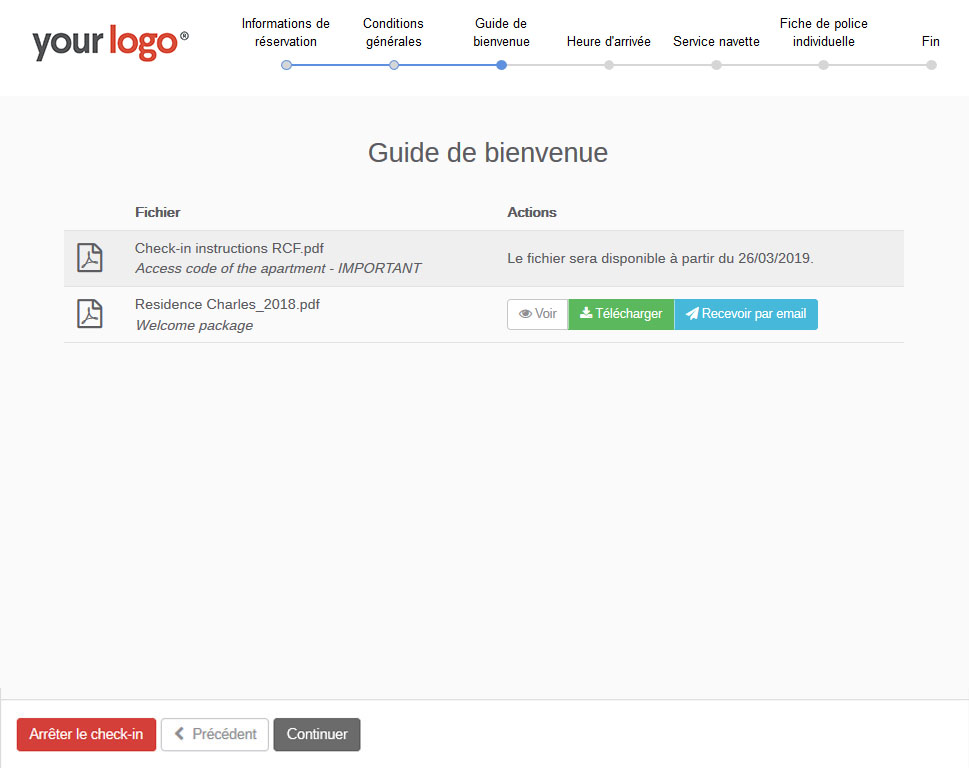This screenshot has width=969, height=768.
Task: Jump to the Heure d'arrivée step
Action: 608,42
